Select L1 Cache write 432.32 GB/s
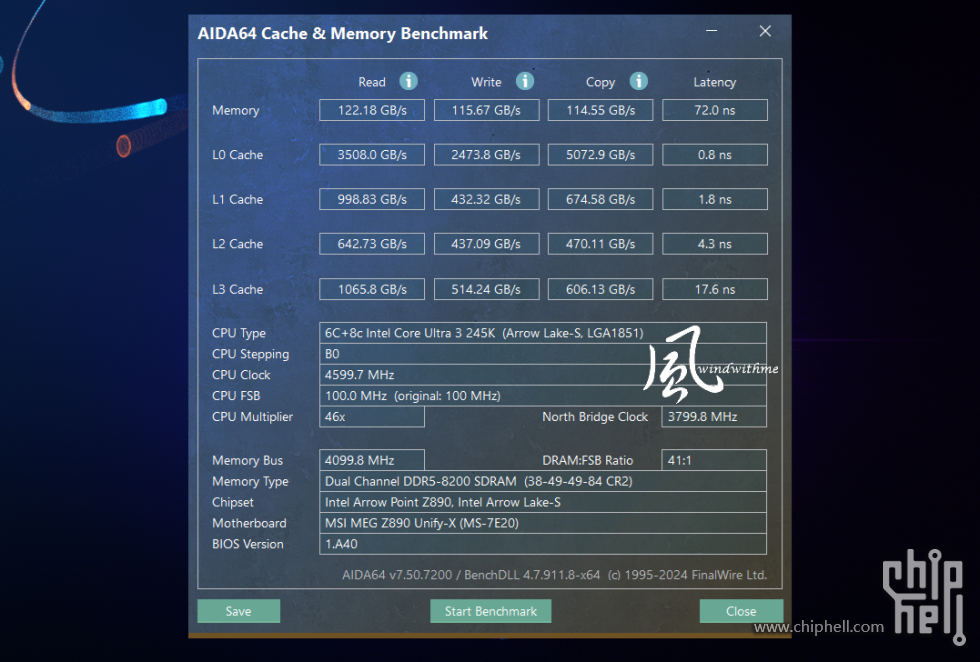The width and height of the screenshot is (980, 662). pyautogui.click(x=486, y=199)
